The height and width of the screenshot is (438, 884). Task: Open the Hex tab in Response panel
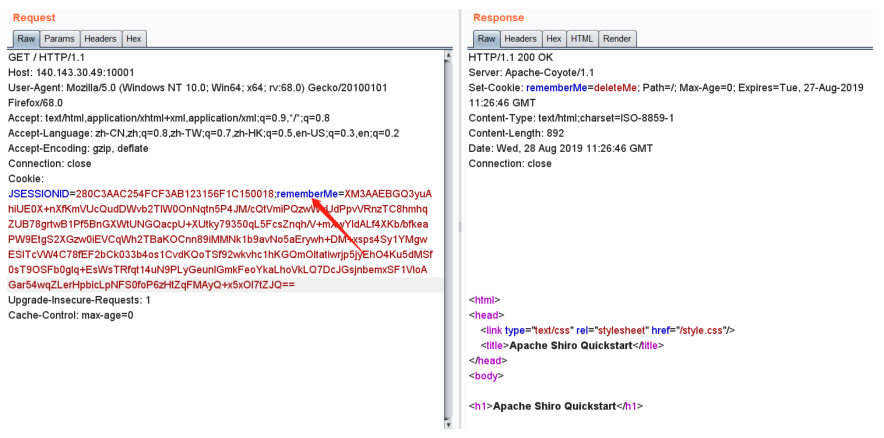554,39
